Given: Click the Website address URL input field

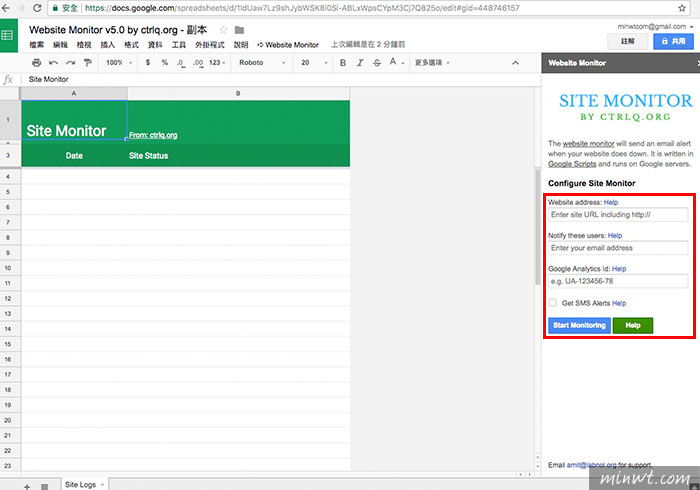Looking at the screenshot, I should pyautogui.click(x=618, y=215).
